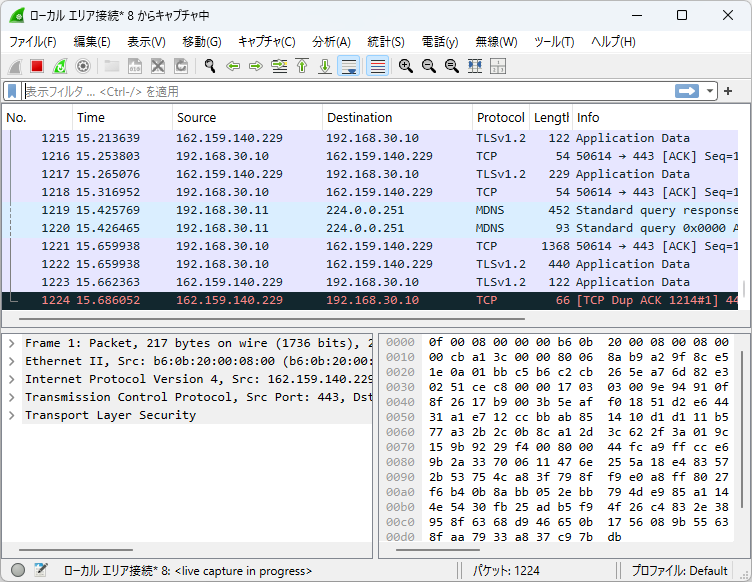Open the 表示(V) menu
Image resolution: width=752 pixels, height=582 pixels.
(x=146, y=42)
